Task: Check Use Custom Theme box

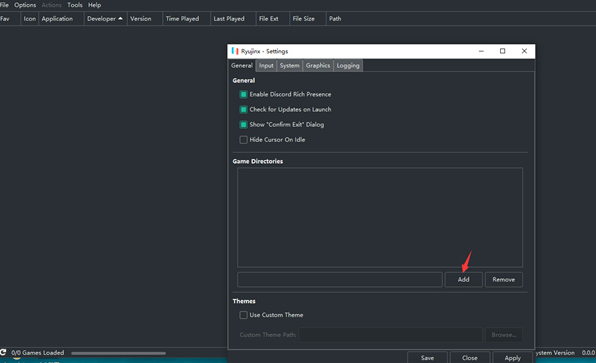Action: (x=243, y=315)
